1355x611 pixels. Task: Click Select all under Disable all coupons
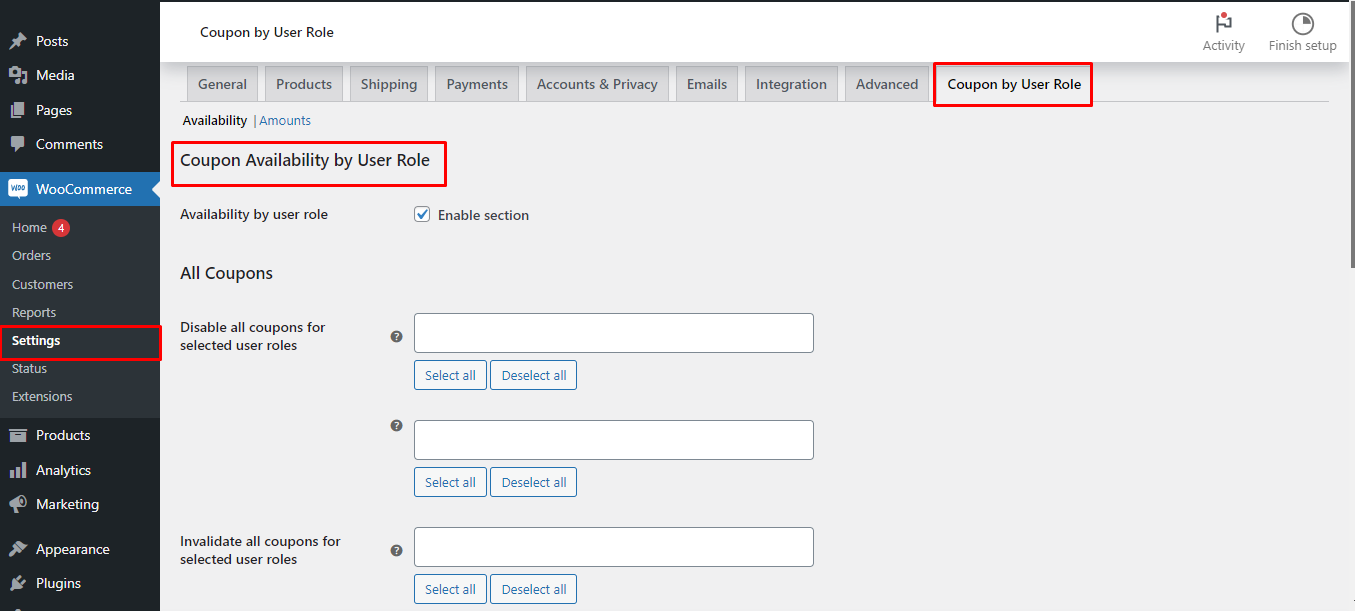click(450, 375)
